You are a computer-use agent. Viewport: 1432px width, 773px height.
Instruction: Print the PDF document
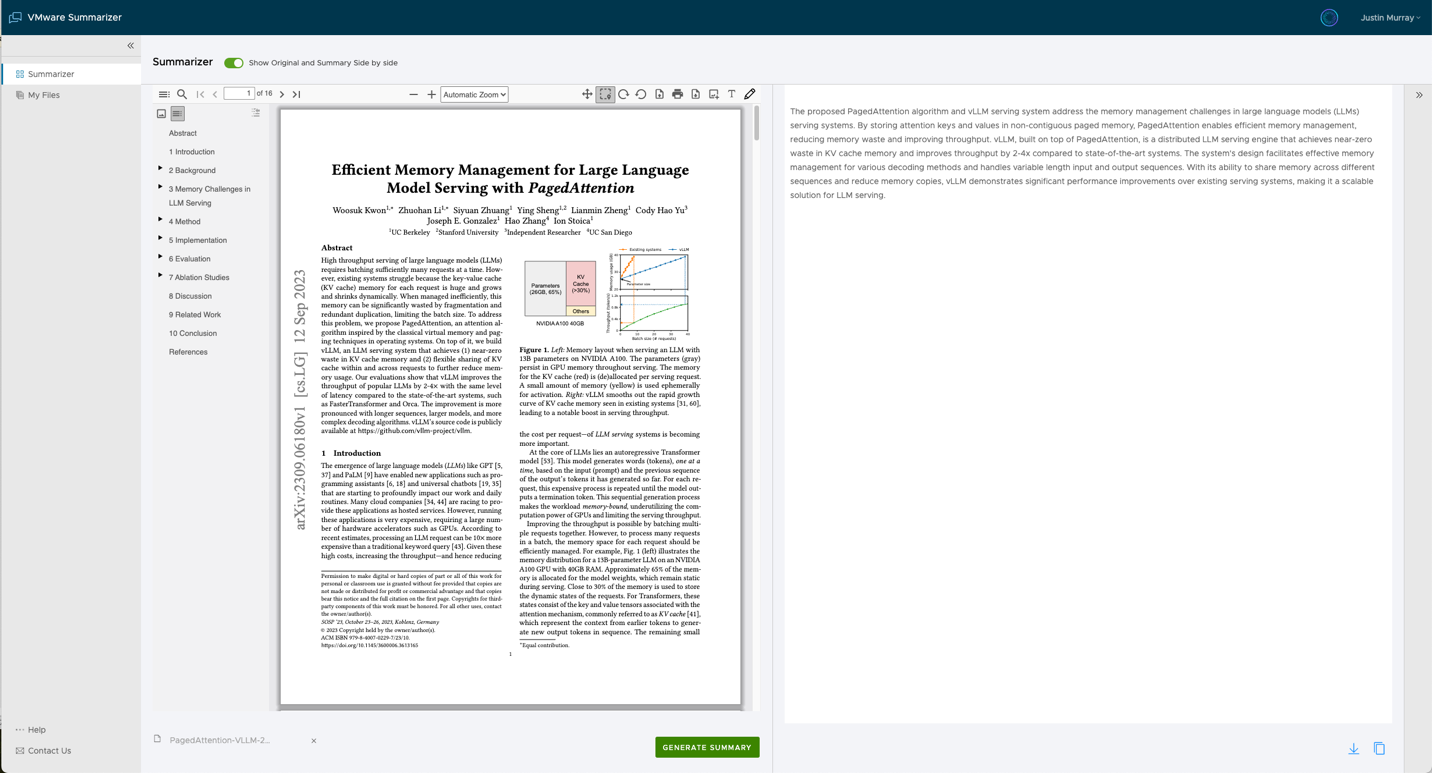678,94
